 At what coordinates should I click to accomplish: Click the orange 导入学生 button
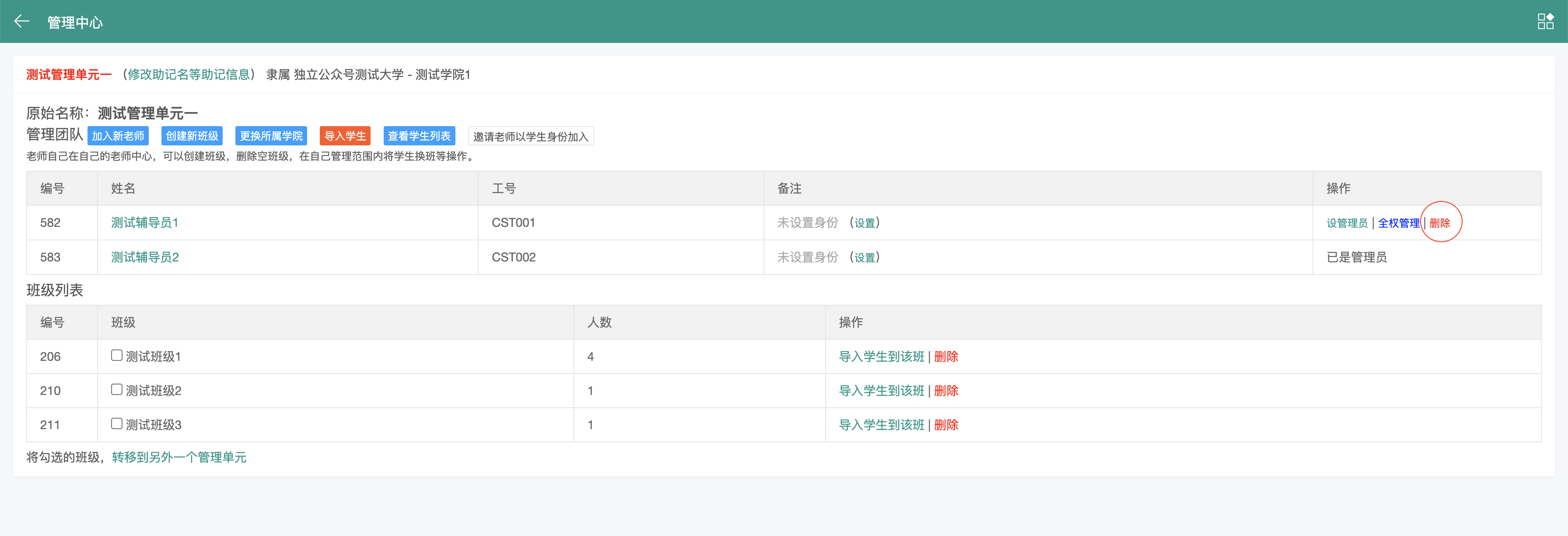[345, 136]
